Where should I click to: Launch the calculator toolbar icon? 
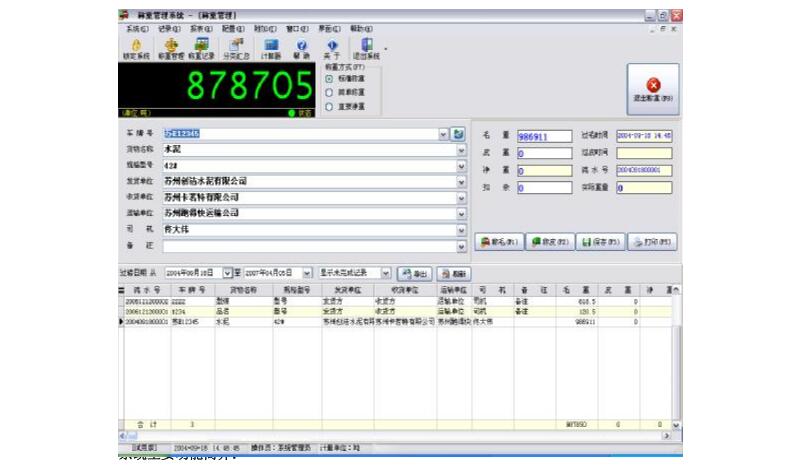pos(271,49)
